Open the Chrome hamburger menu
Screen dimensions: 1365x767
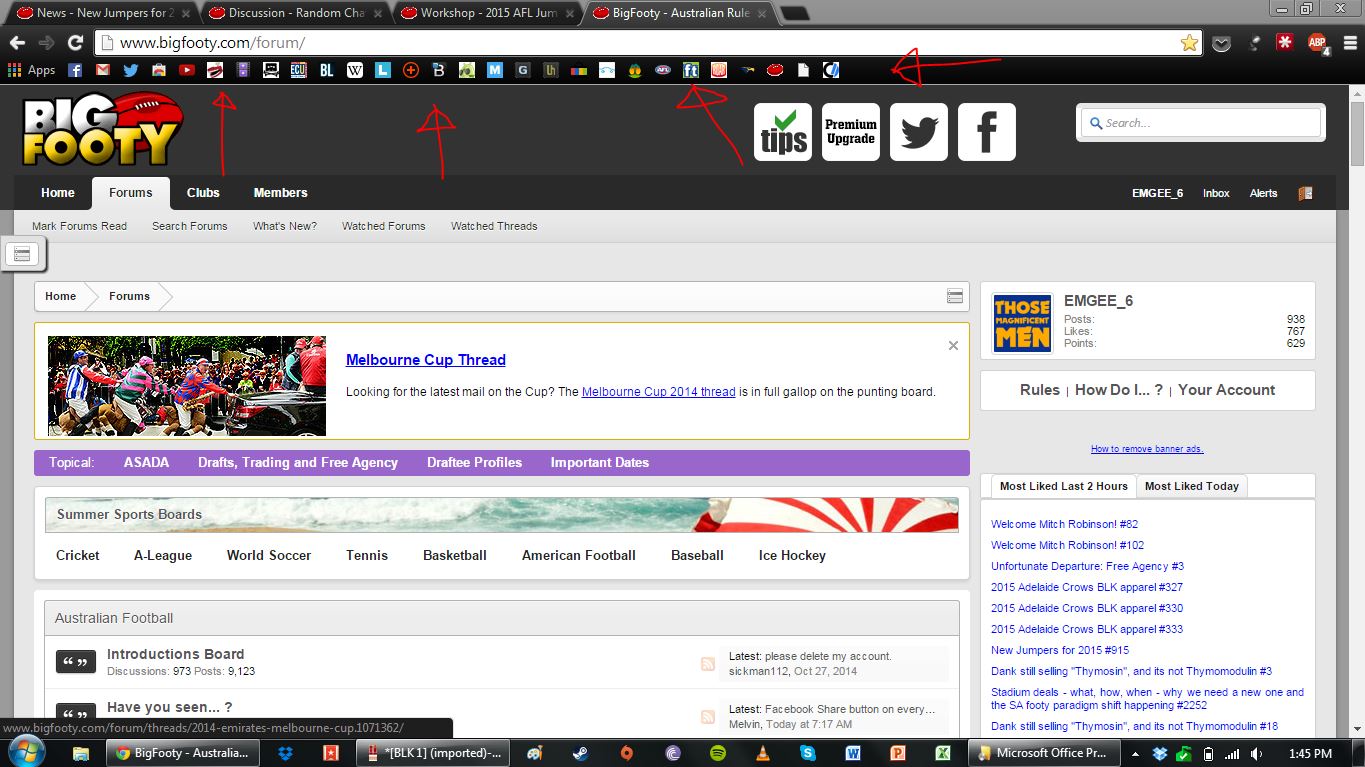[x=1349, y=43]
